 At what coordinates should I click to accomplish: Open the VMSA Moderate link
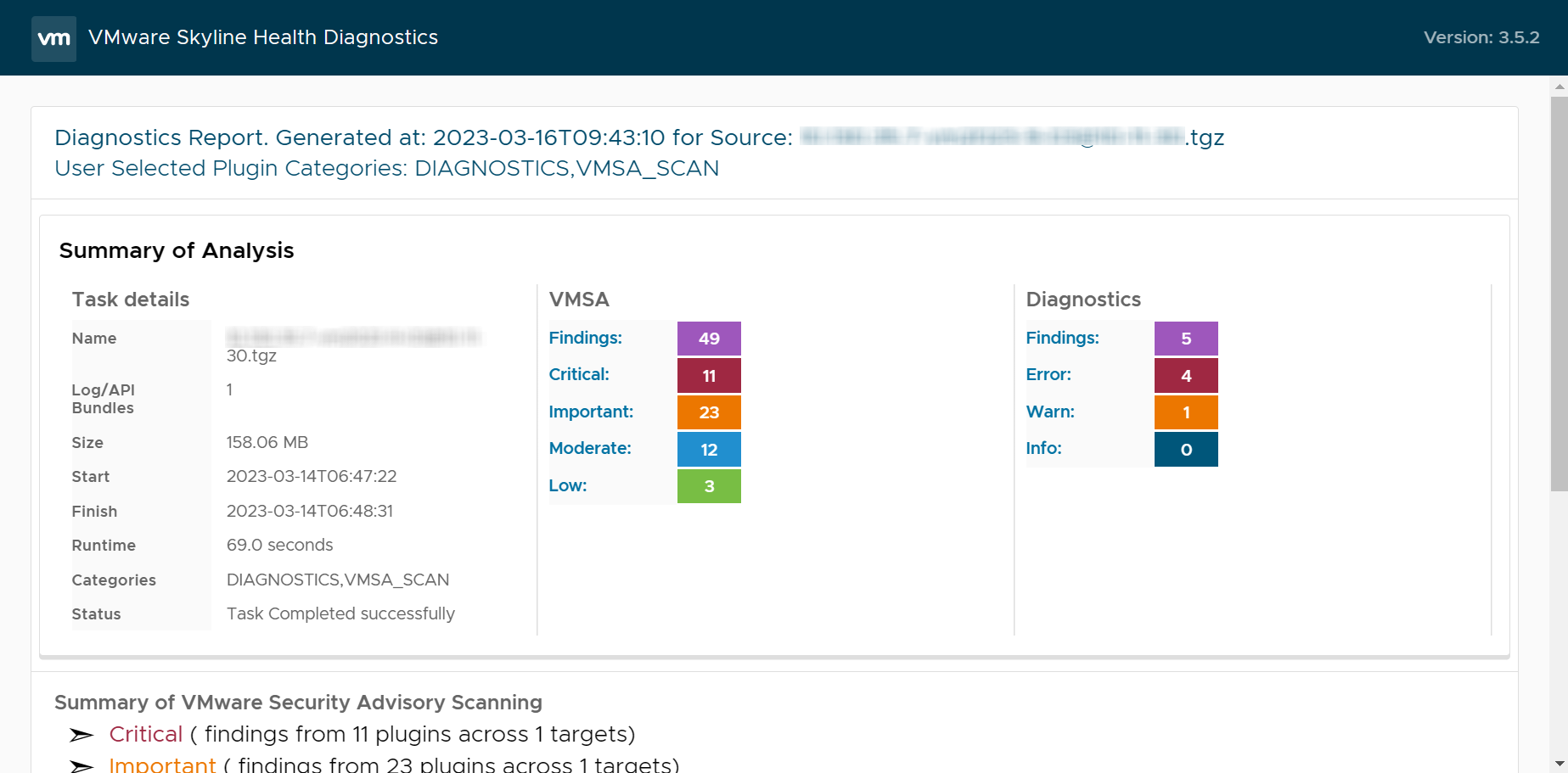590,448
